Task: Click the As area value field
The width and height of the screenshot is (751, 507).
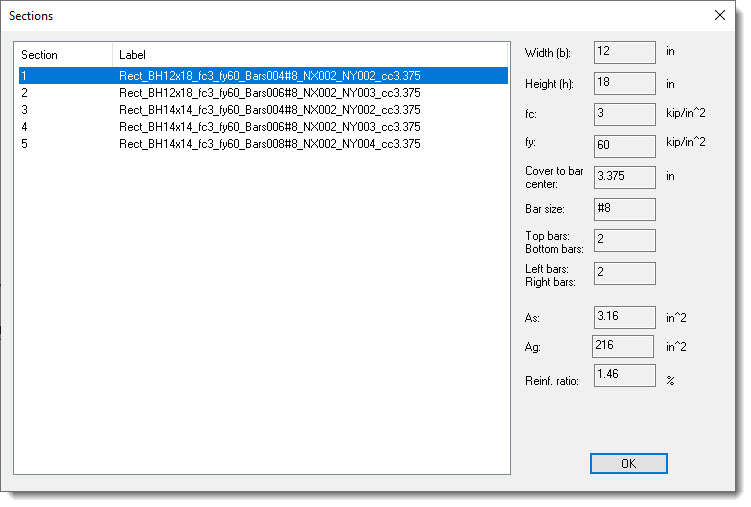Action: click(624, 318)
